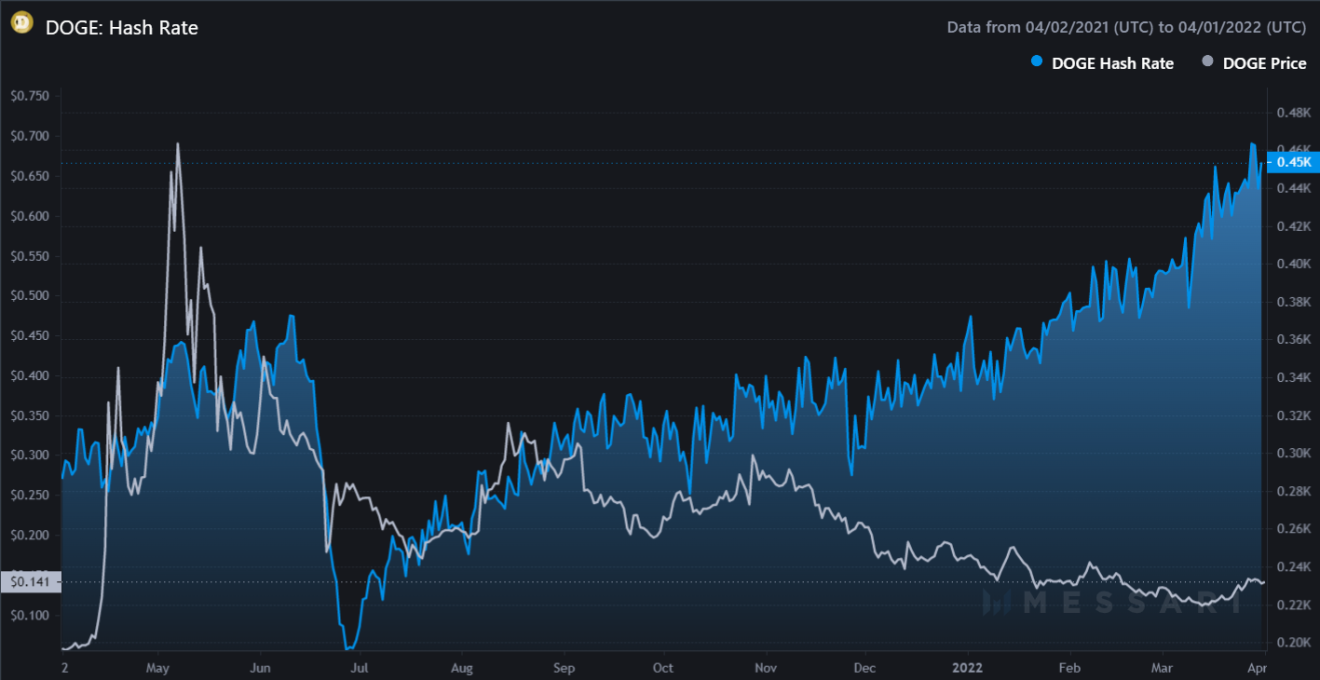Click the $0.750 price axis label
The height and width of the screenshot is (680, 1320).
point(30,96)
